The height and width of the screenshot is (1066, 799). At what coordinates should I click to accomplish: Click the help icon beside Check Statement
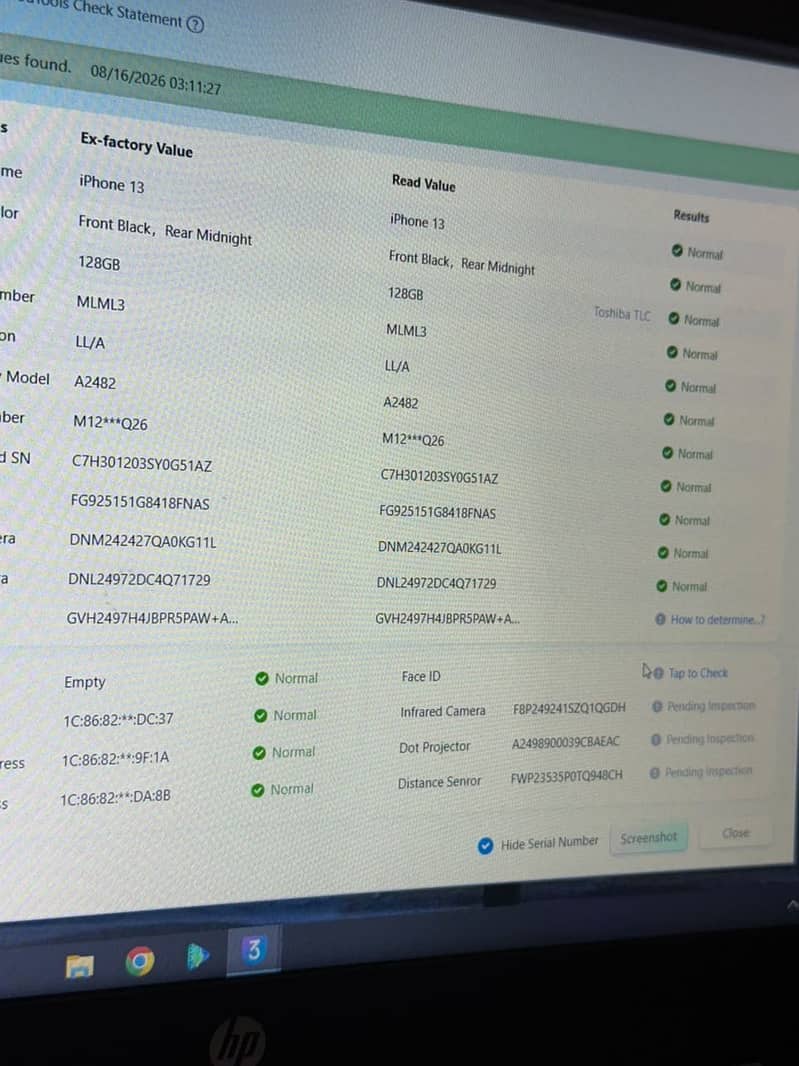(x=195, y=24)
